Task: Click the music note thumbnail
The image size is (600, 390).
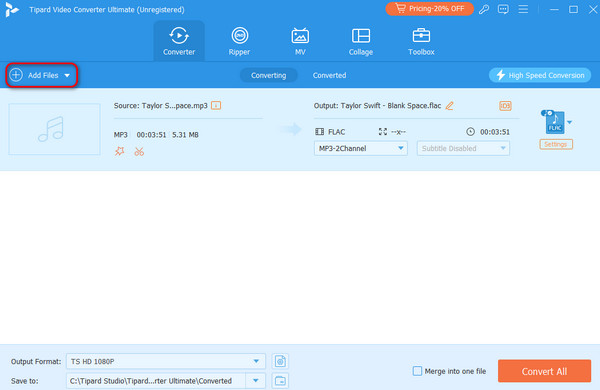Action: point(54,129)
